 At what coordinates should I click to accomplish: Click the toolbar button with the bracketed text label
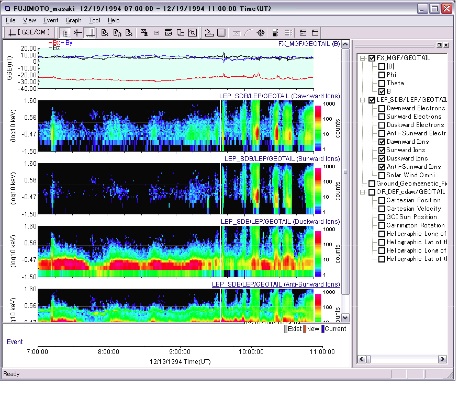pos(29,32)
